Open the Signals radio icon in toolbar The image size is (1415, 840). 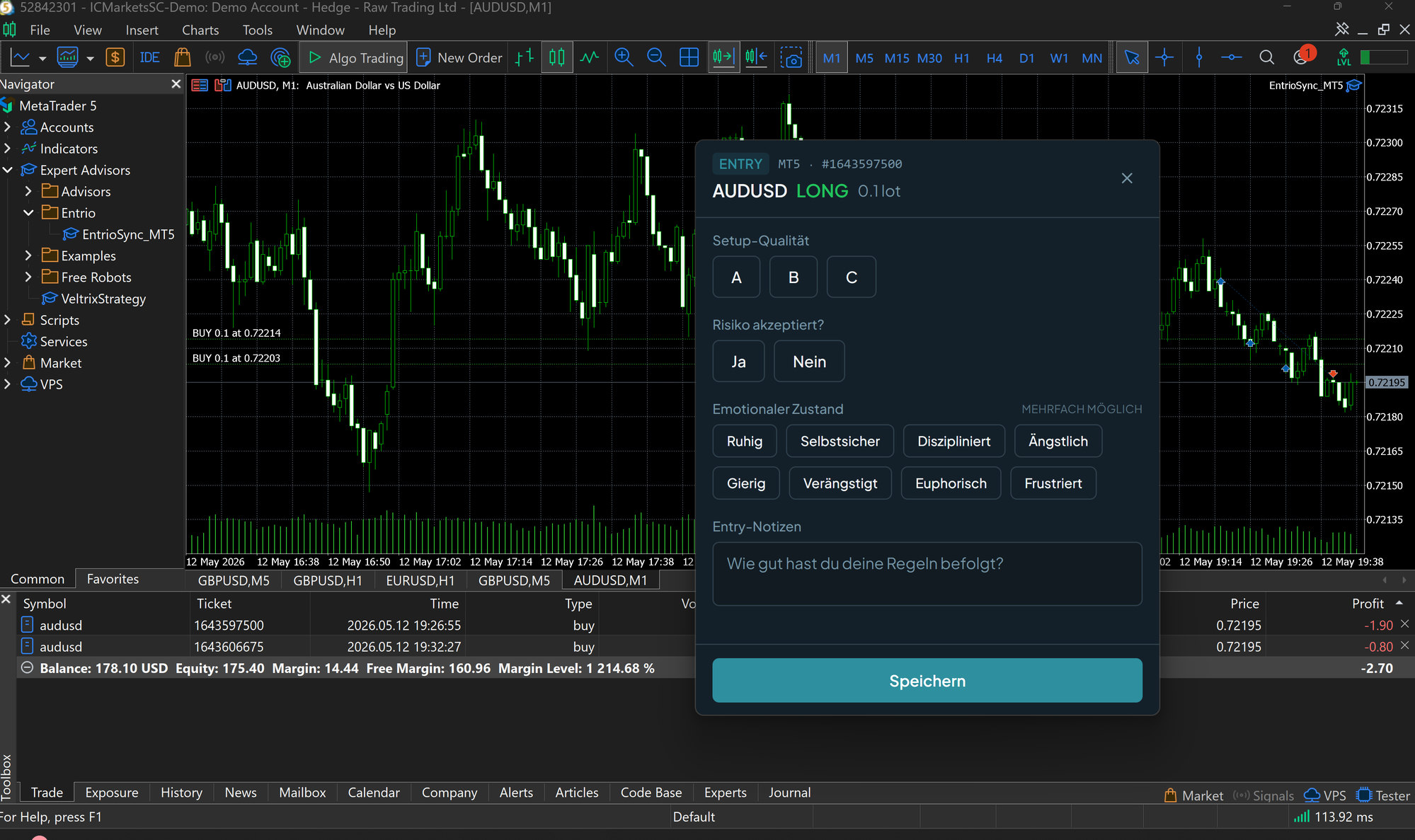click(x=214, y=57)
